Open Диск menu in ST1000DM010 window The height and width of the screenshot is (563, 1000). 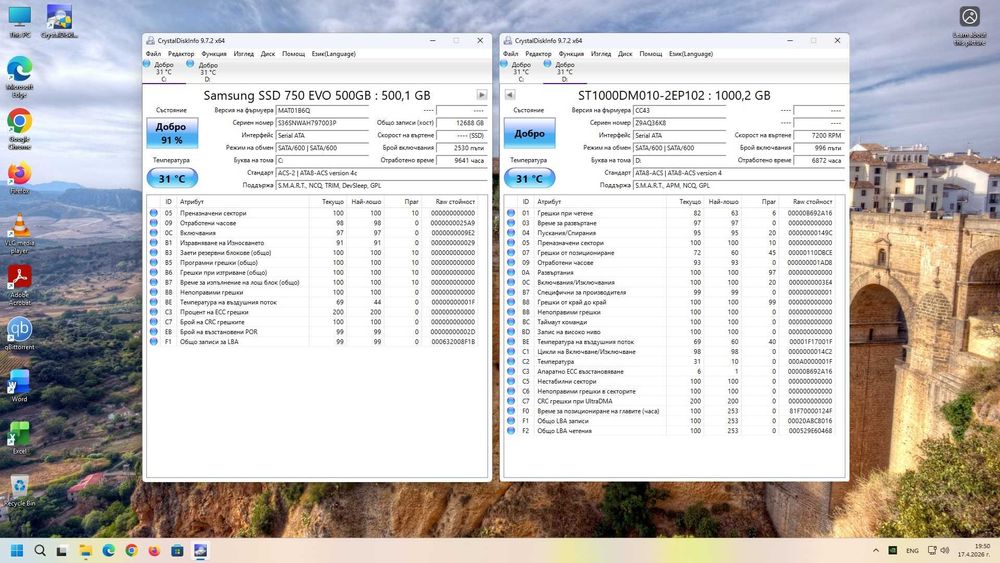pos(625,54)
